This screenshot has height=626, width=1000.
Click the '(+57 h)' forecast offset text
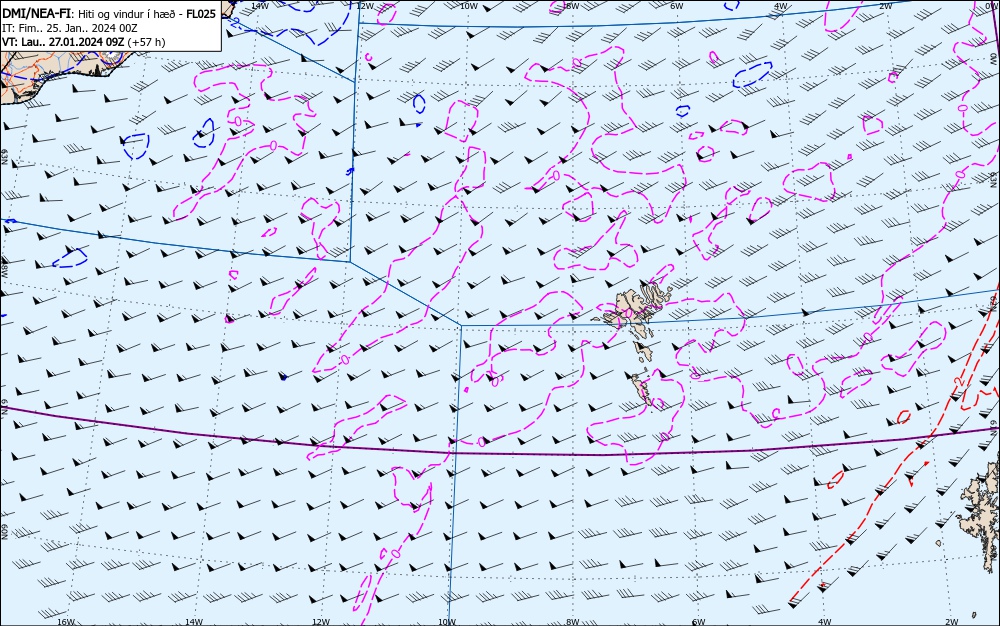click(x=146, y=42)
